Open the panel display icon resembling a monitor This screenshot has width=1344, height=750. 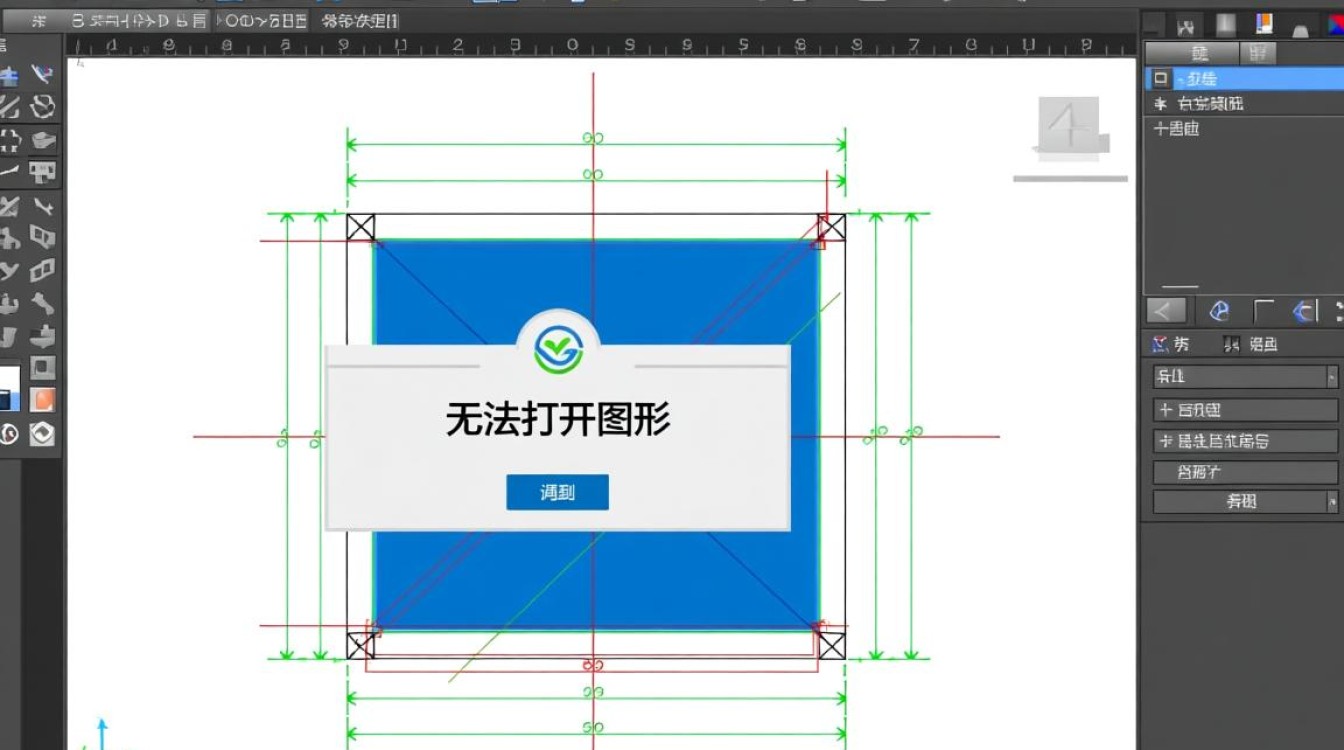tap(42, 173)
